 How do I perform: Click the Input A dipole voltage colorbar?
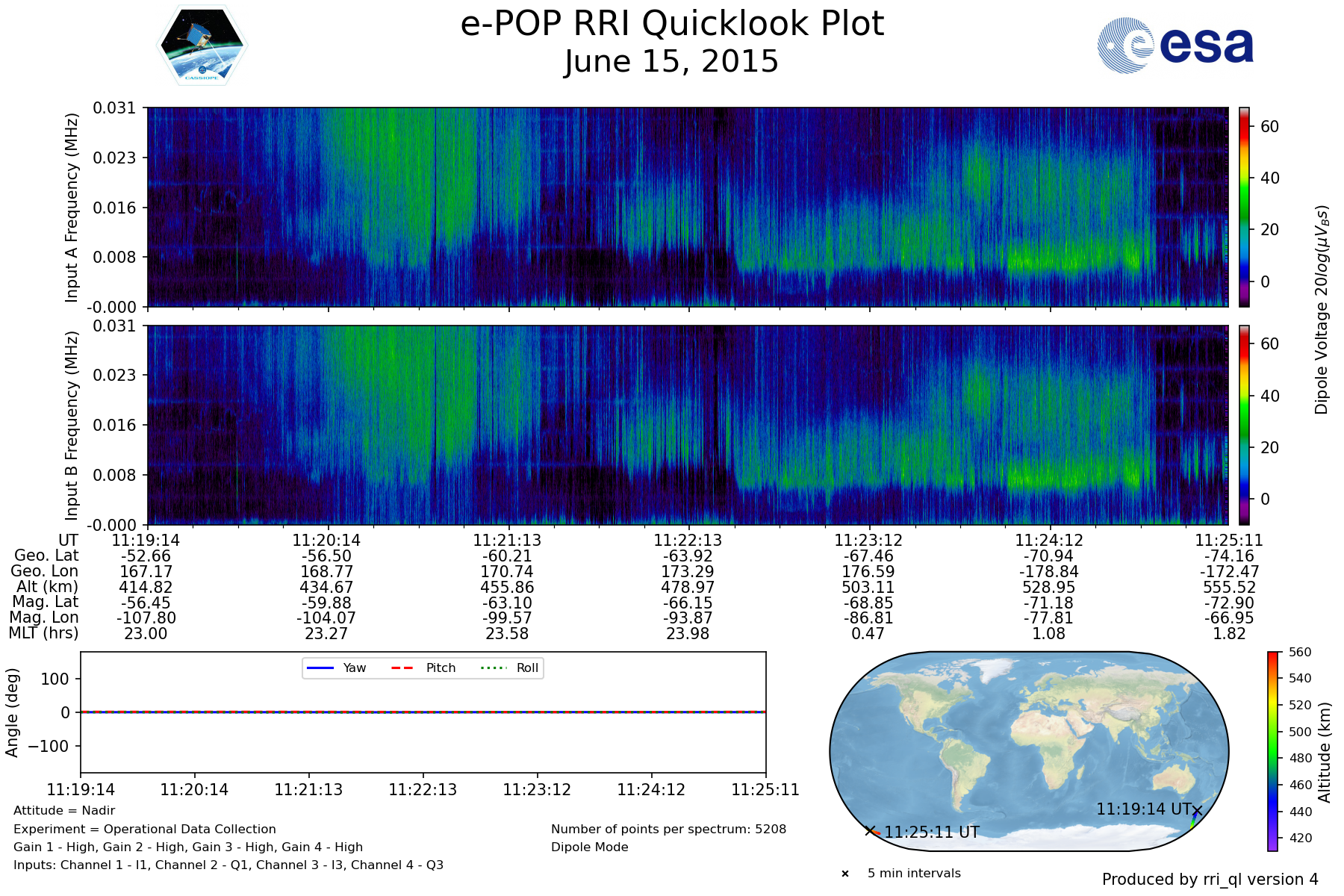pos(1245,207)
